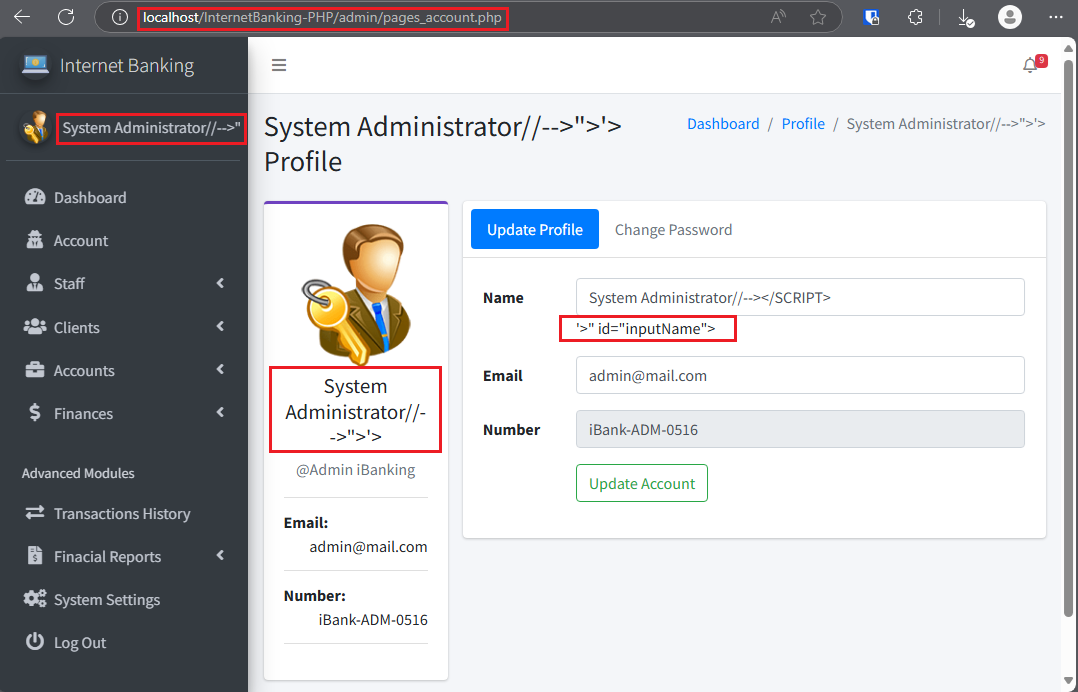1078x692 pixels.
Task: Click the Clients group icon
Action: click(x=35, y=326)
